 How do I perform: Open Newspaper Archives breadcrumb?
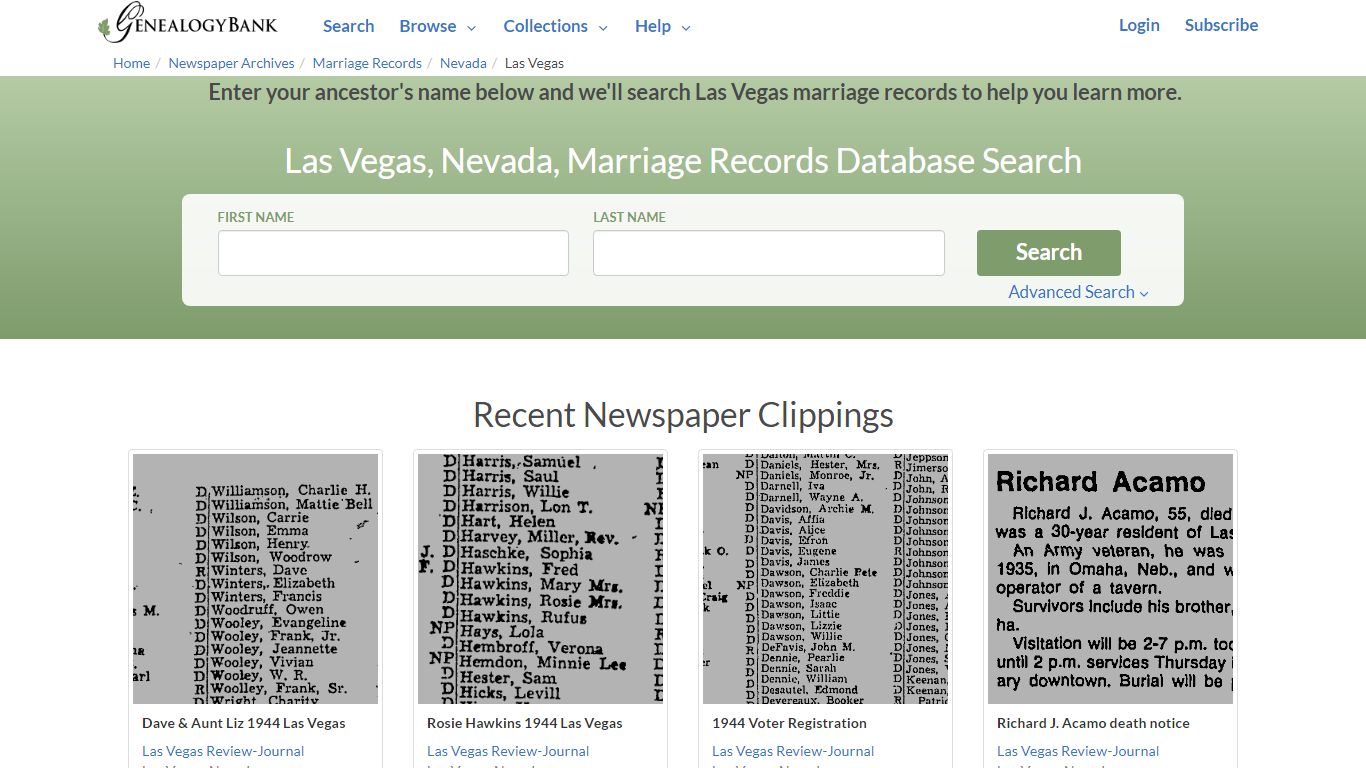tap(231, 63)
